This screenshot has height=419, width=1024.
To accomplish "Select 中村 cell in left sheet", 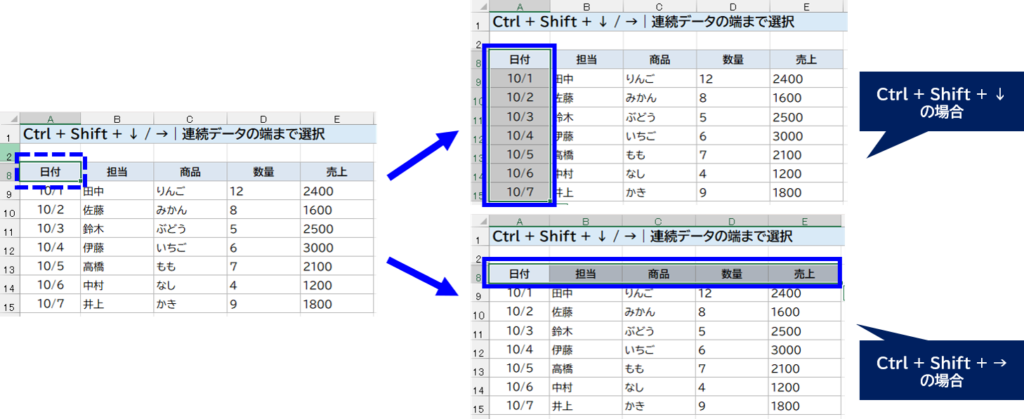I will coord(118,285).
